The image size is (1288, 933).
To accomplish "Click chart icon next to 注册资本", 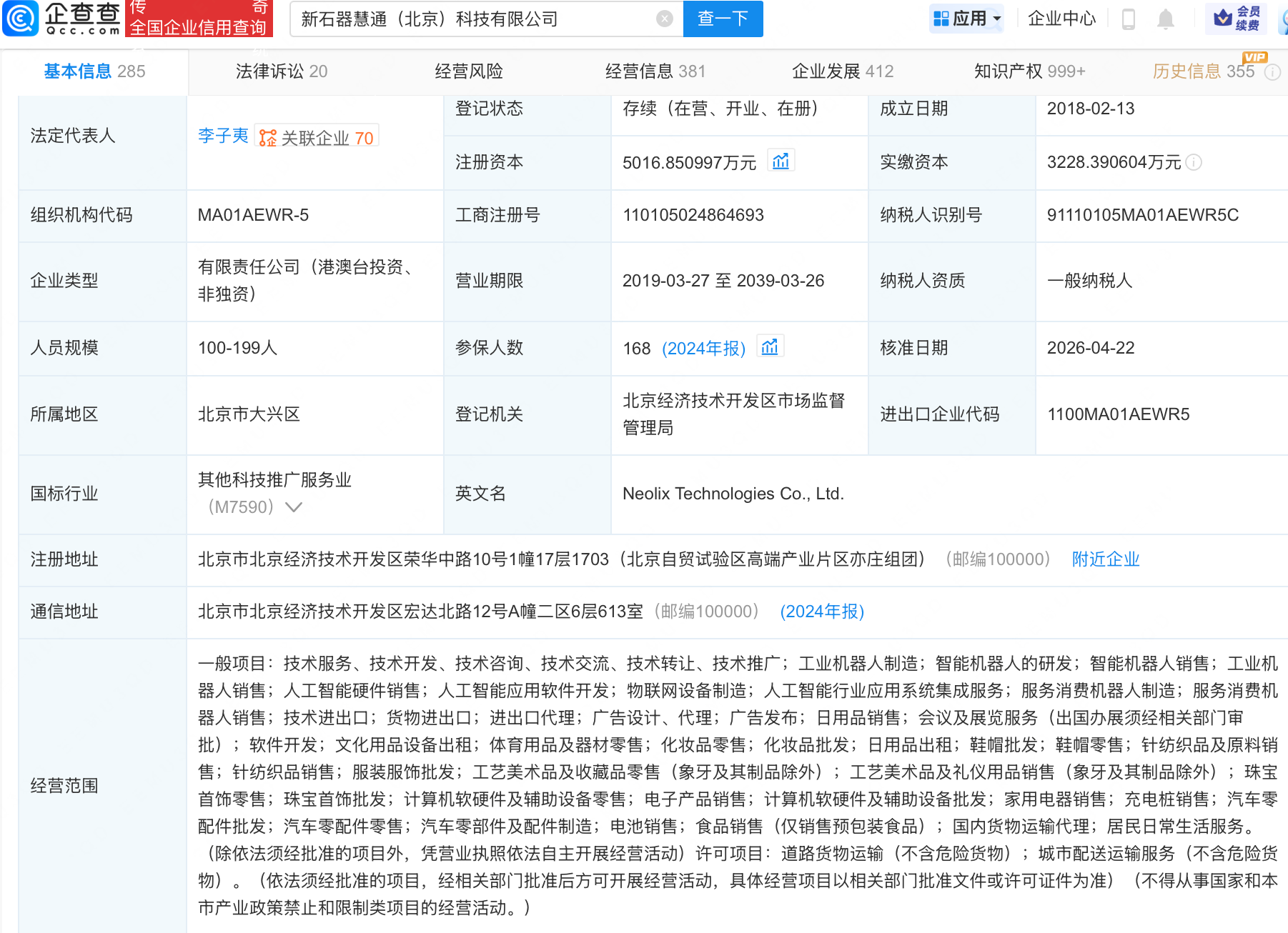I will point(781,161).
